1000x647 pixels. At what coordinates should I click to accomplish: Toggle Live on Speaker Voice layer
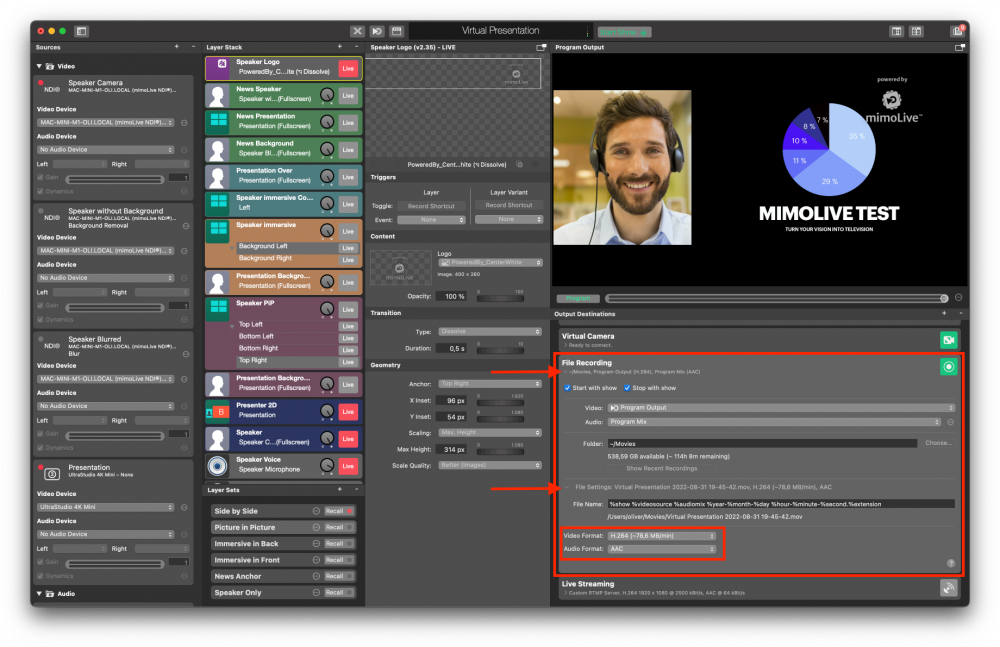pos(348,466)
